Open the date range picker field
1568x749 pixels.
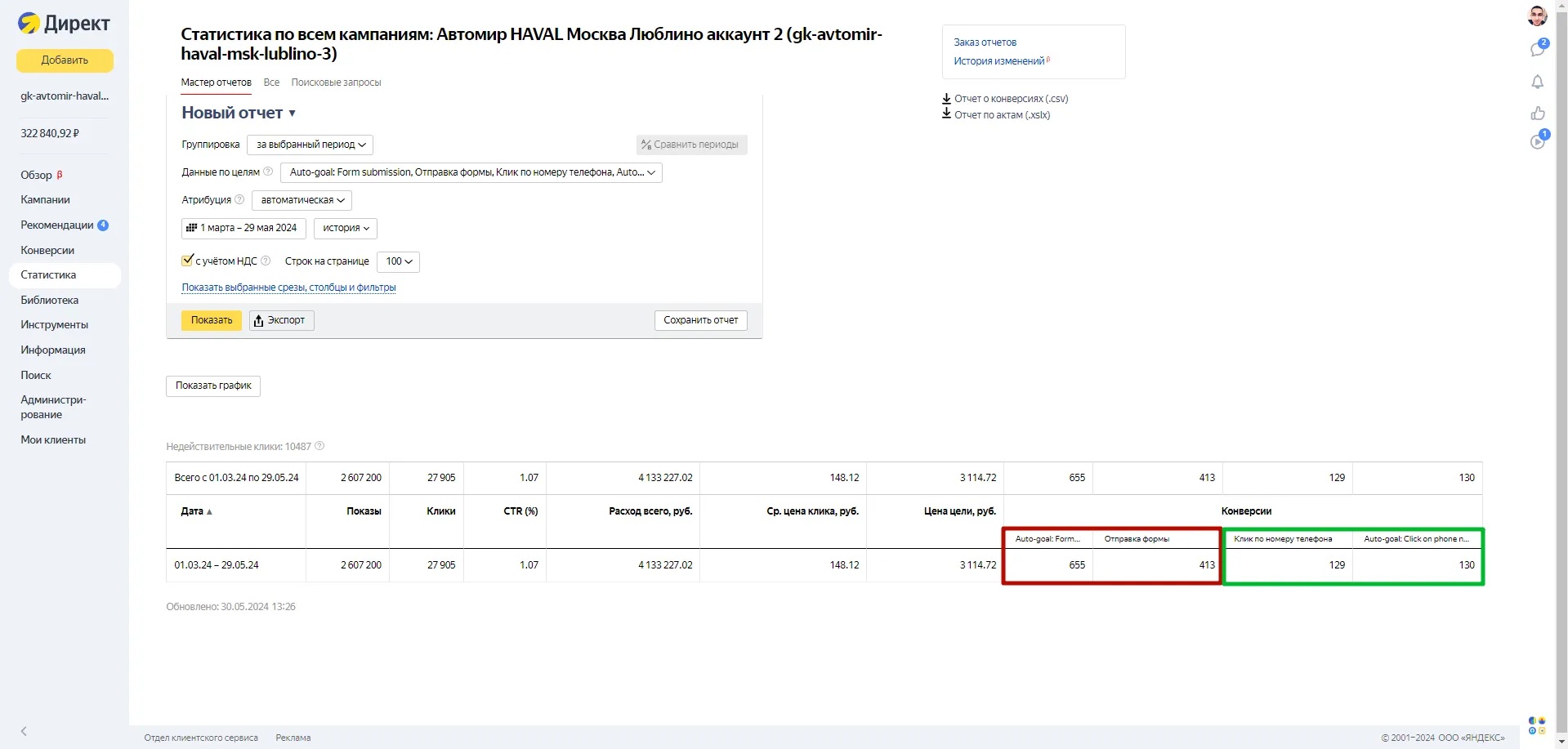[x=243, y=228]
